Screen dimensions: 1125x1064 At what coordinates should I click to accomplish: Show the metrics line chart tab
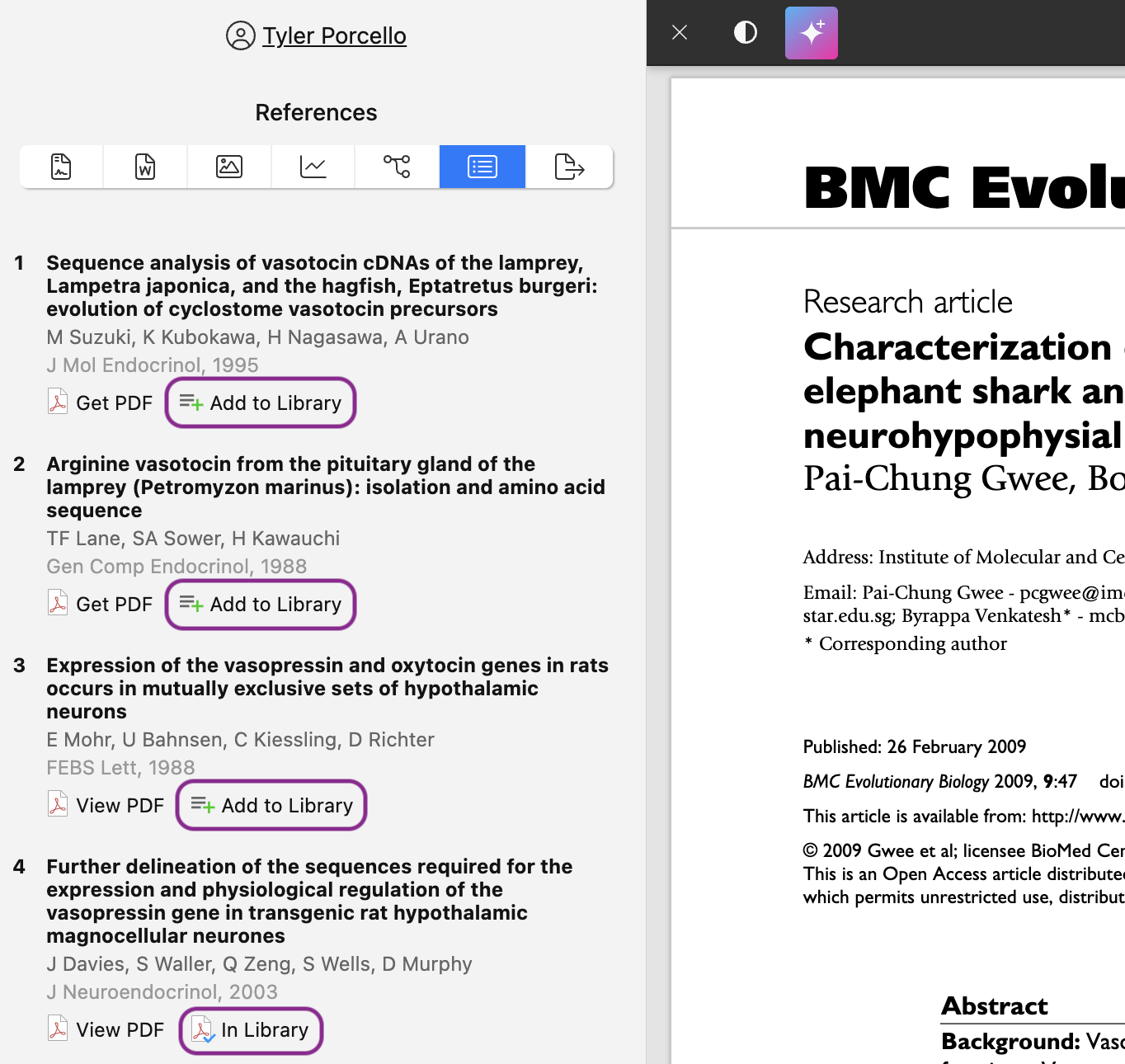coord(313,167)
